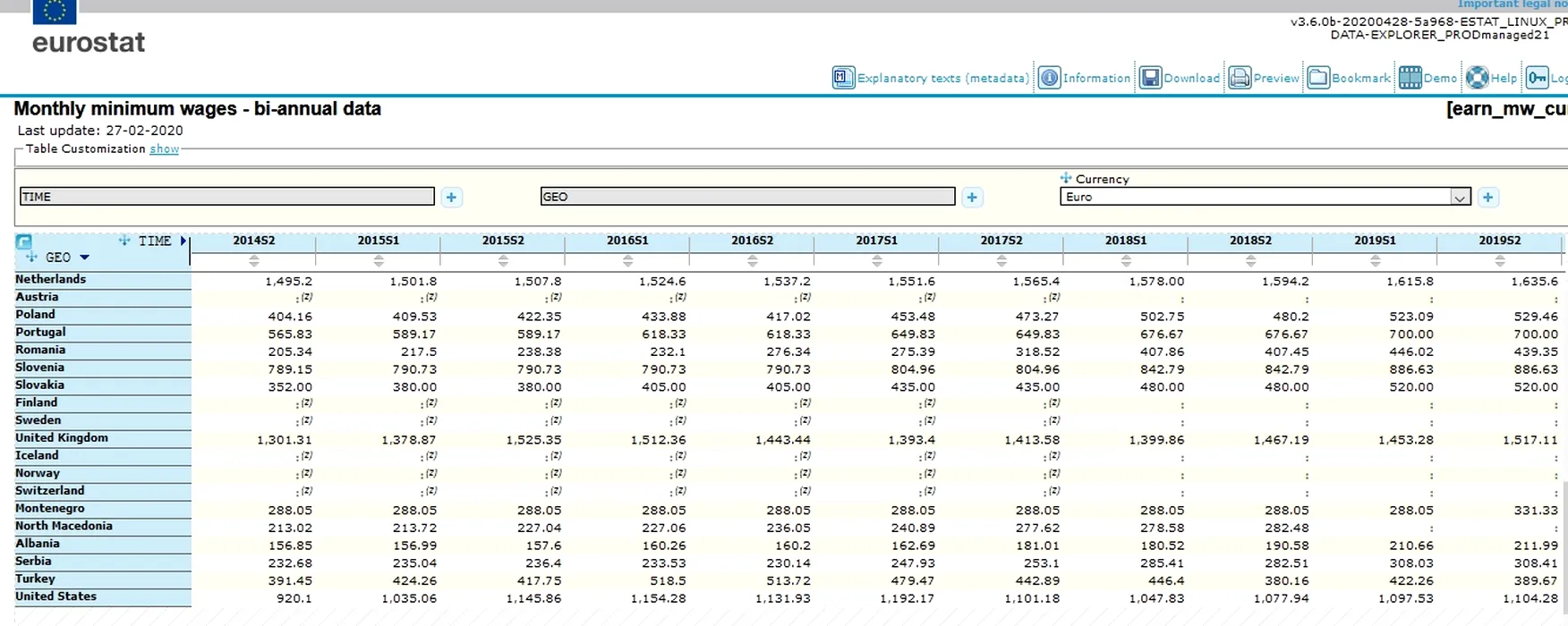
Task: Click plus icon beside Currency dropdown
Action: [1488, 198]
